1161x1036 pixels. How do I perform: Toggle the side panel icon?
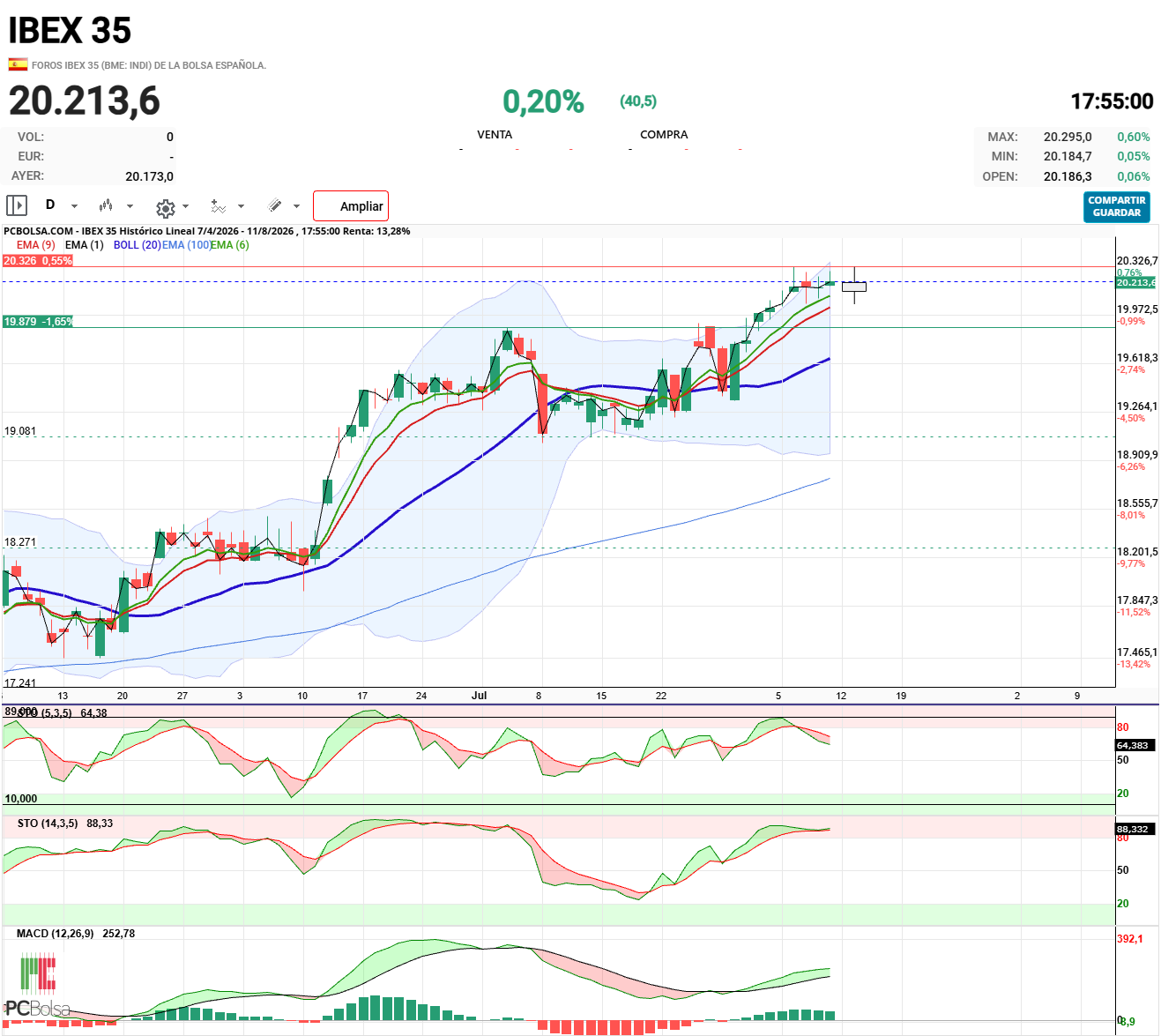(17, 205)
